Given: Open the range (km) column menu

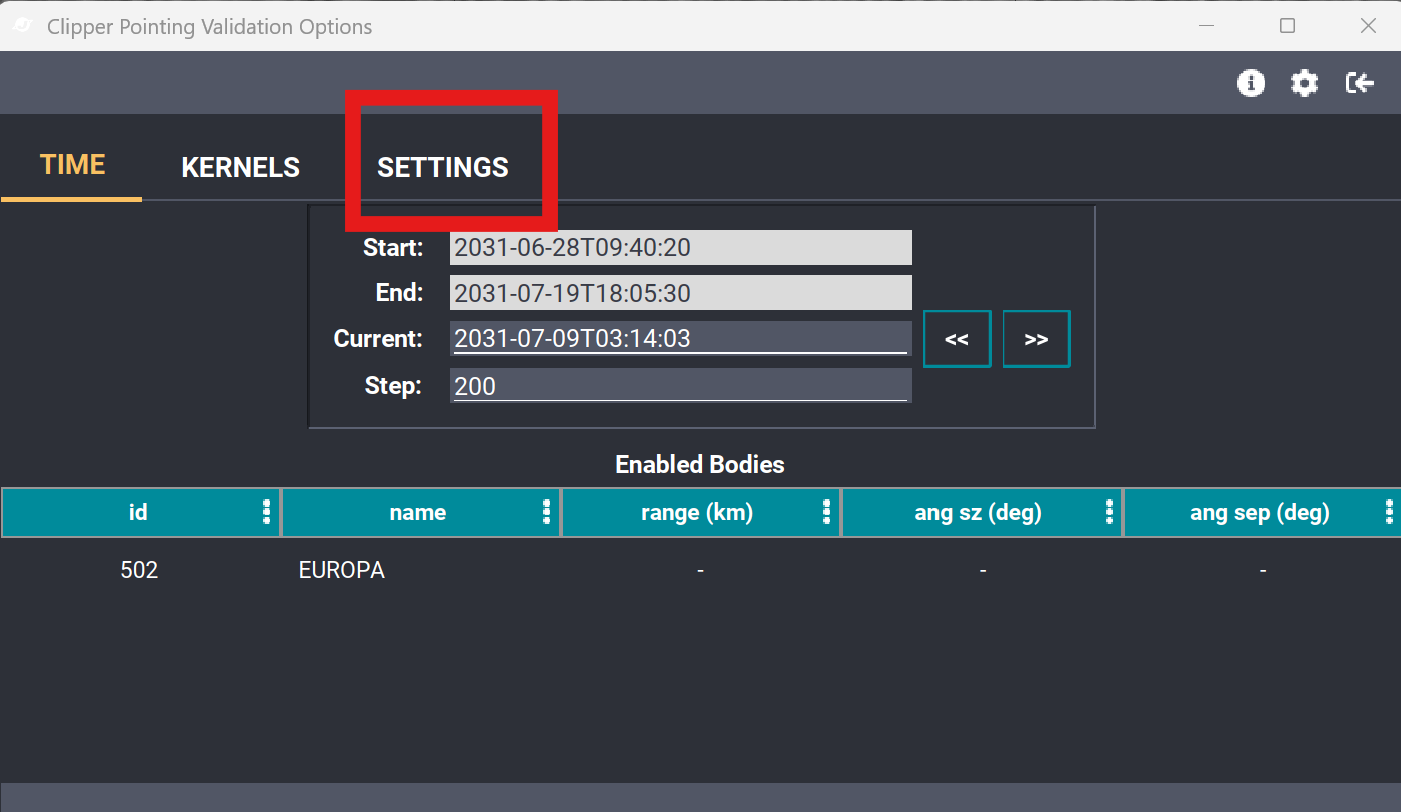Looking at the screenshot, I should (826, 512).
